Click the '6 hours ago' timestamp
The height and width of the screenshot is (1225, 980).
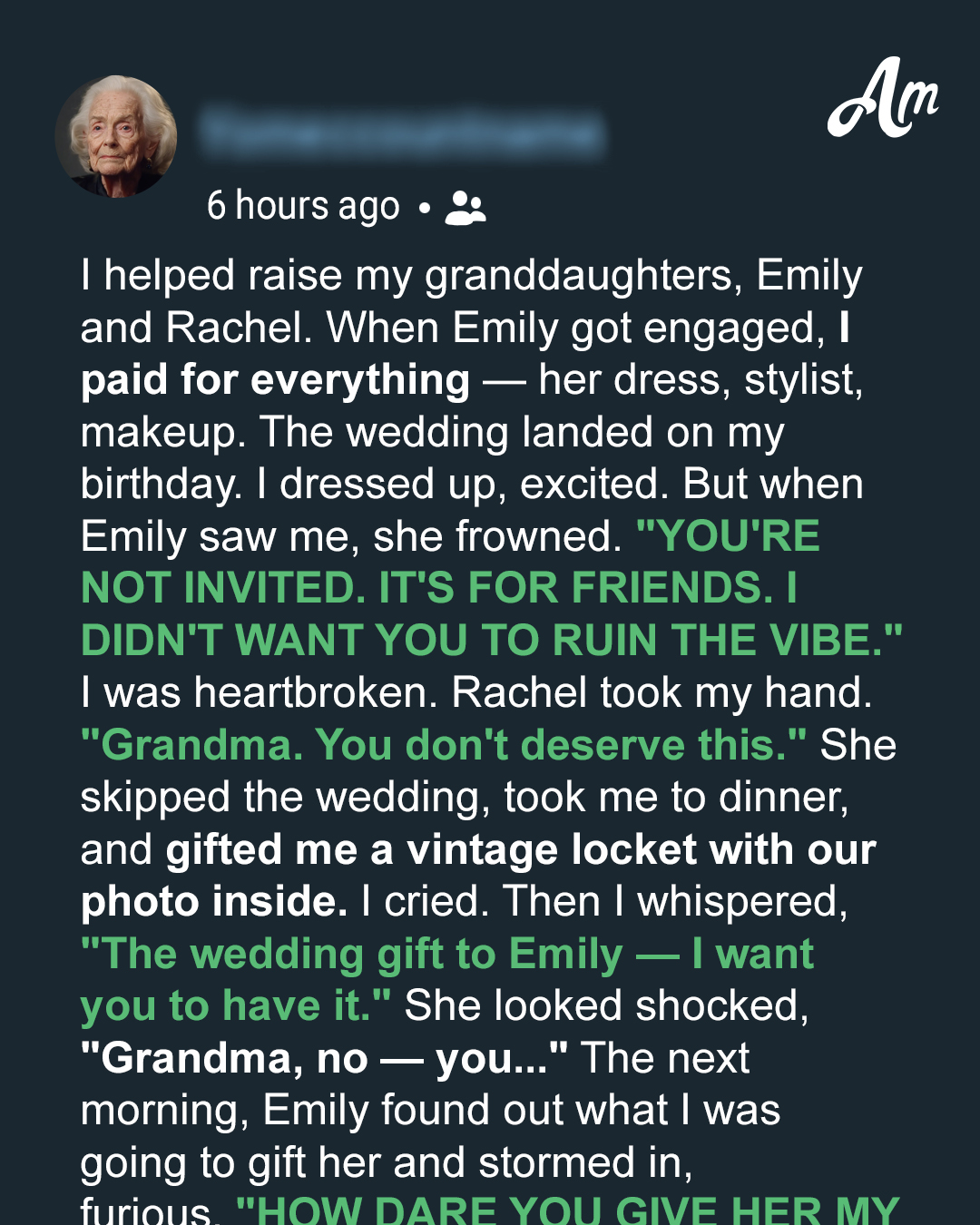pyautogui.click(x=303, y=206)
